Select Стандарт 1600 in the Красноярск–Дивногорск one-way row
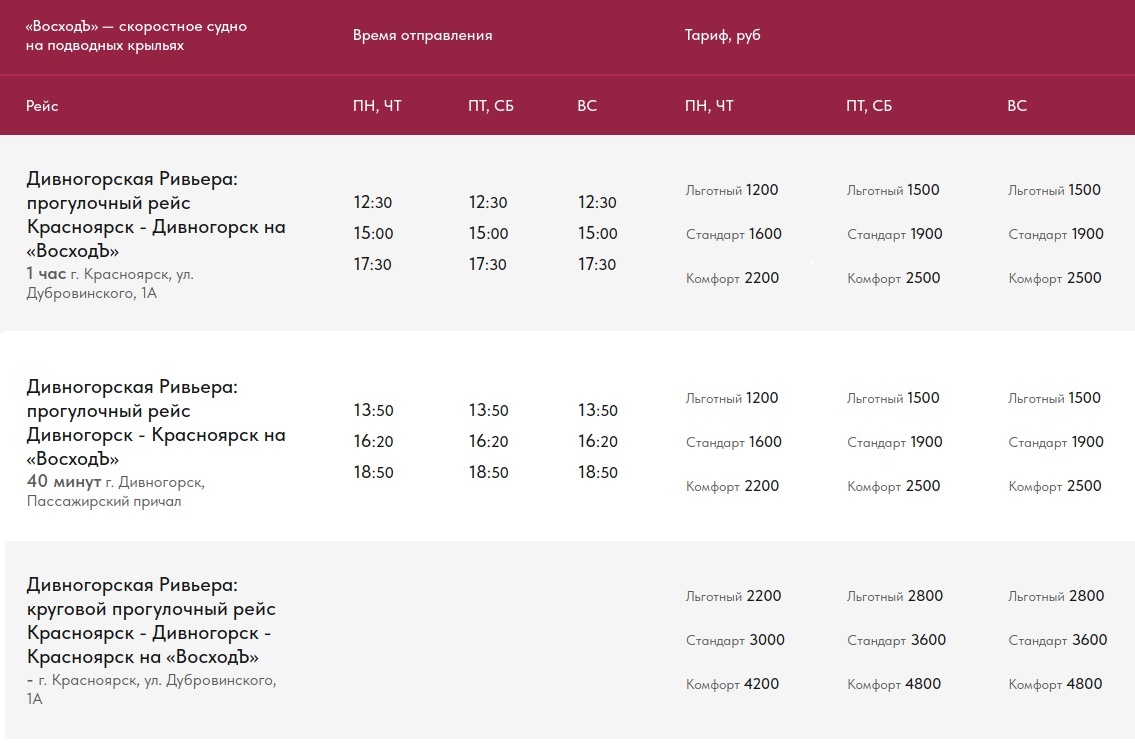The width and height of the screenshot is (1135, 743). [x=734, y=234]
